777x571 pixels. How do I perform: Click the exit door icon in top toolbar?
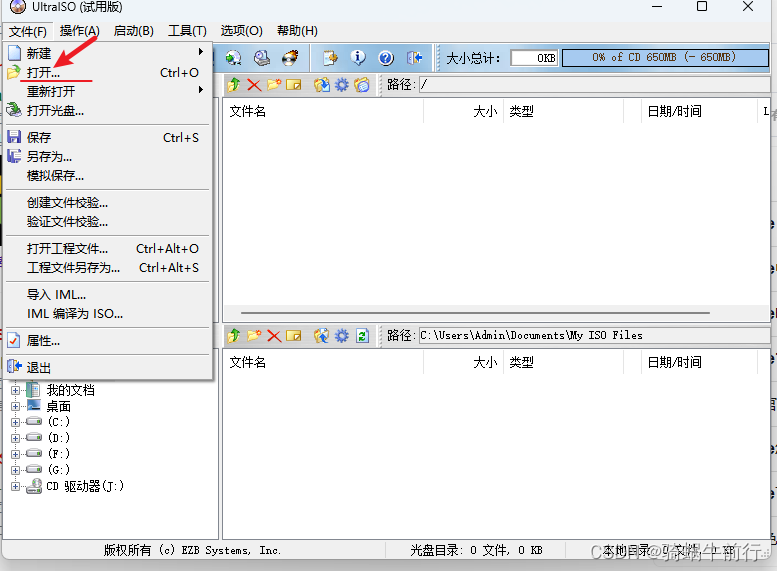414,58
